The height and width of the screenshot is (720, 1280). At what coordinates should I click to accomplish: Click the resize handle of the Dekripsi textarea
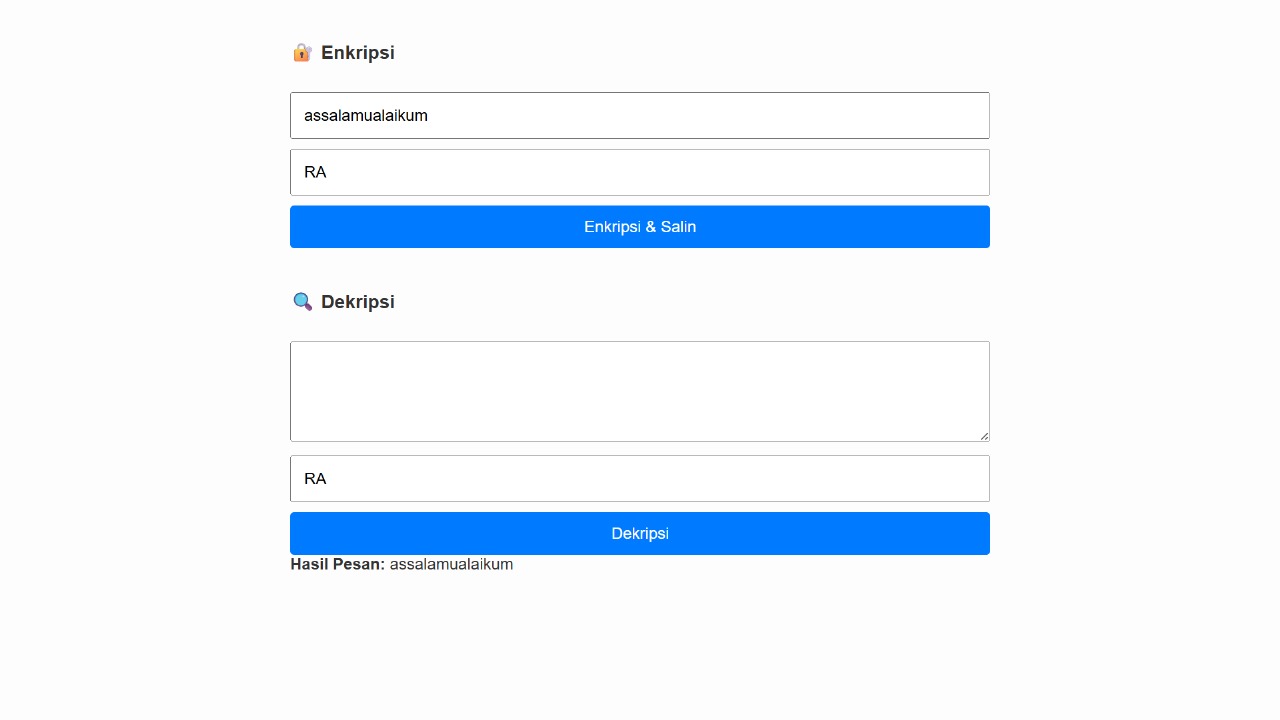pyautogui.click(x=985, y=436)
